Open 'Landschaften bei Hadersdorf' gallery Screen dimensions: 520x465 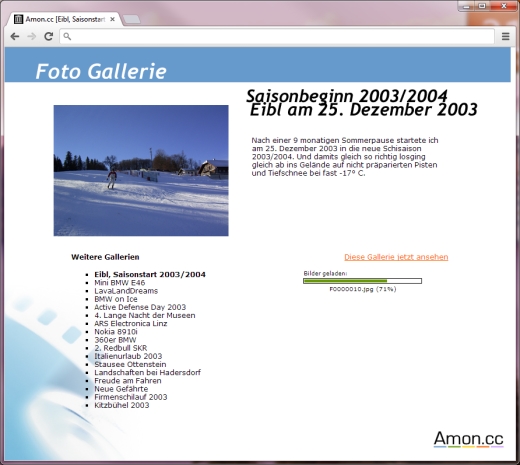click(x=147, y=372)
